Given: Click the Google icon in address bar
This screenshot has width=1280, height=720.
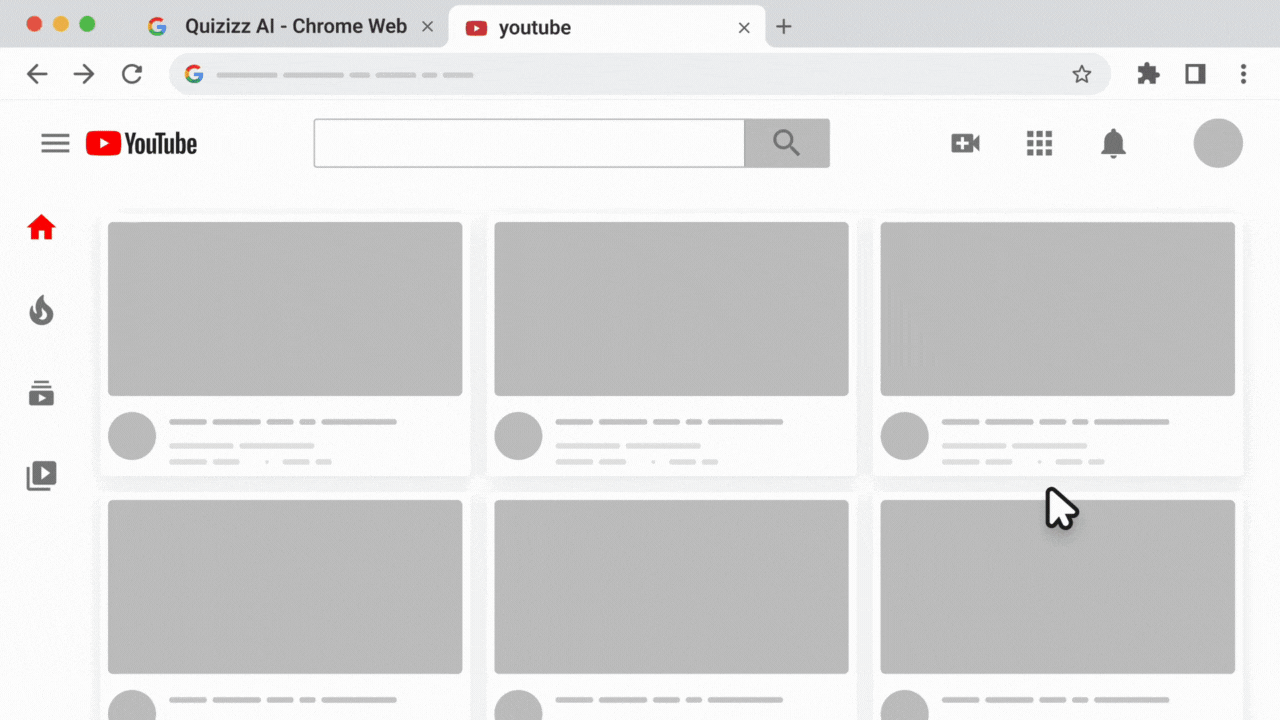Looking at the screenshot, I should (194, 74).
